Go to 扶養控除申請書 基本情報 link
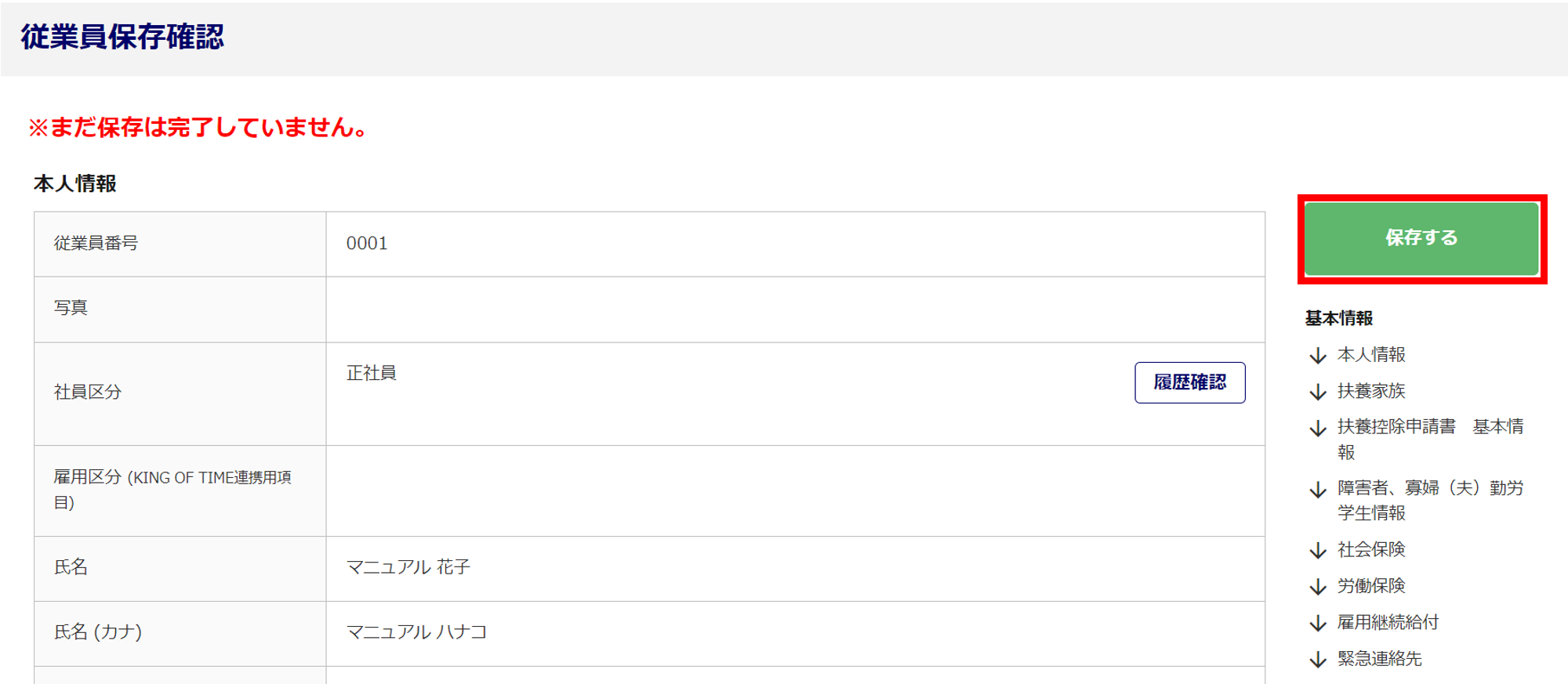 pyautogui.click(x=1396, y=427)
